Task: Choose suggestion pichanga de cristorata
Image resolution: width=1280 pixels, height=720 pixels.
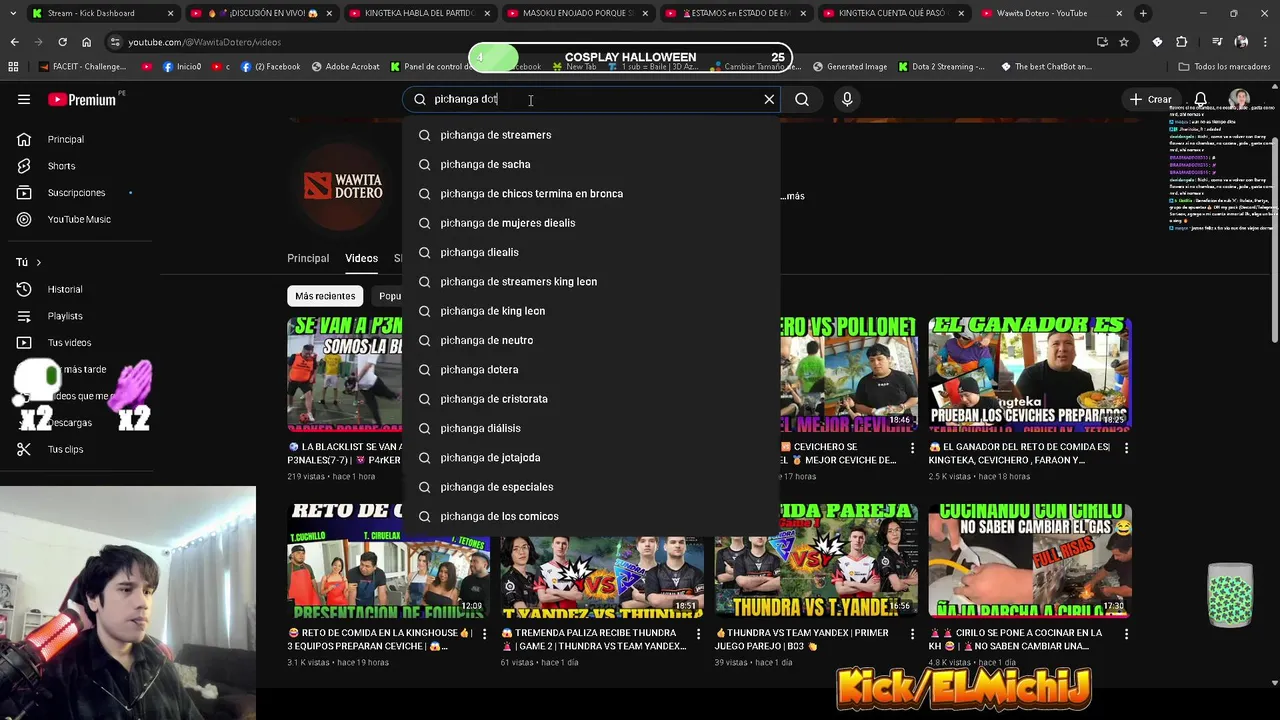Action: [590, 399]
